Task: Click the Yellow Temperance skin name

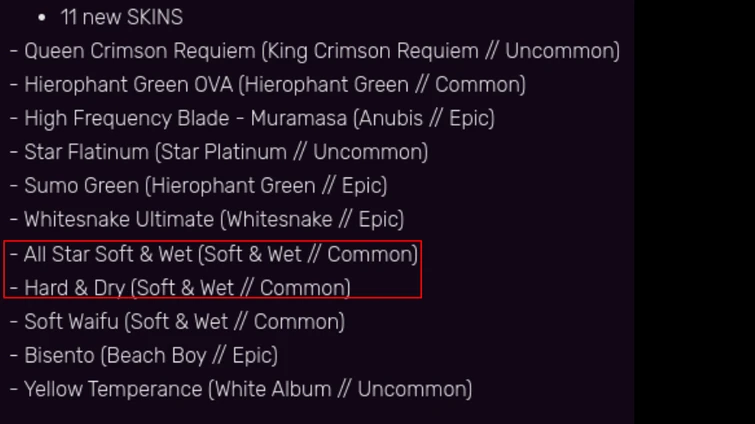Action: [x=112, y=389]
